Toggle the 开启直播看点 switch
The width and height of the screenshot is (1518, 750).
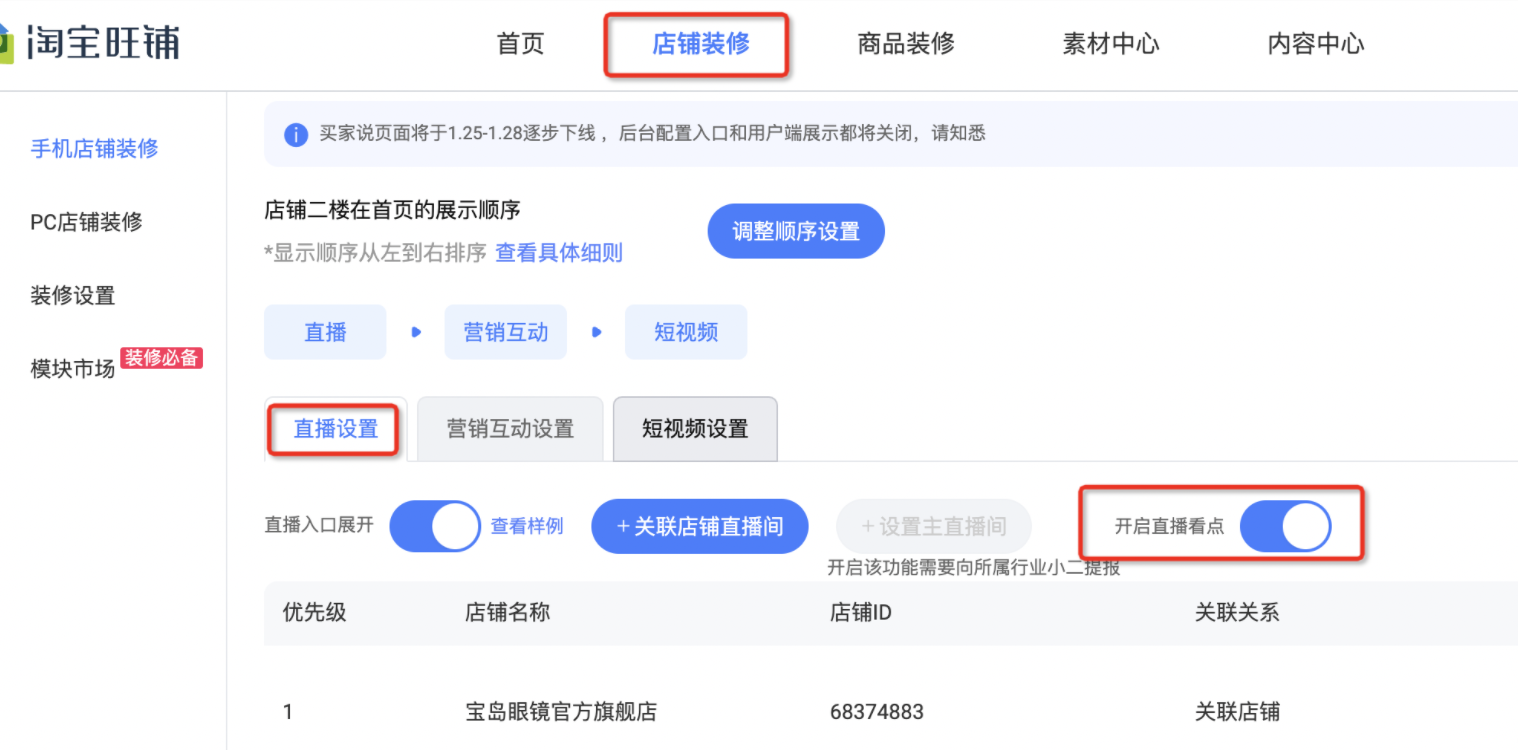coord(1285,526)
